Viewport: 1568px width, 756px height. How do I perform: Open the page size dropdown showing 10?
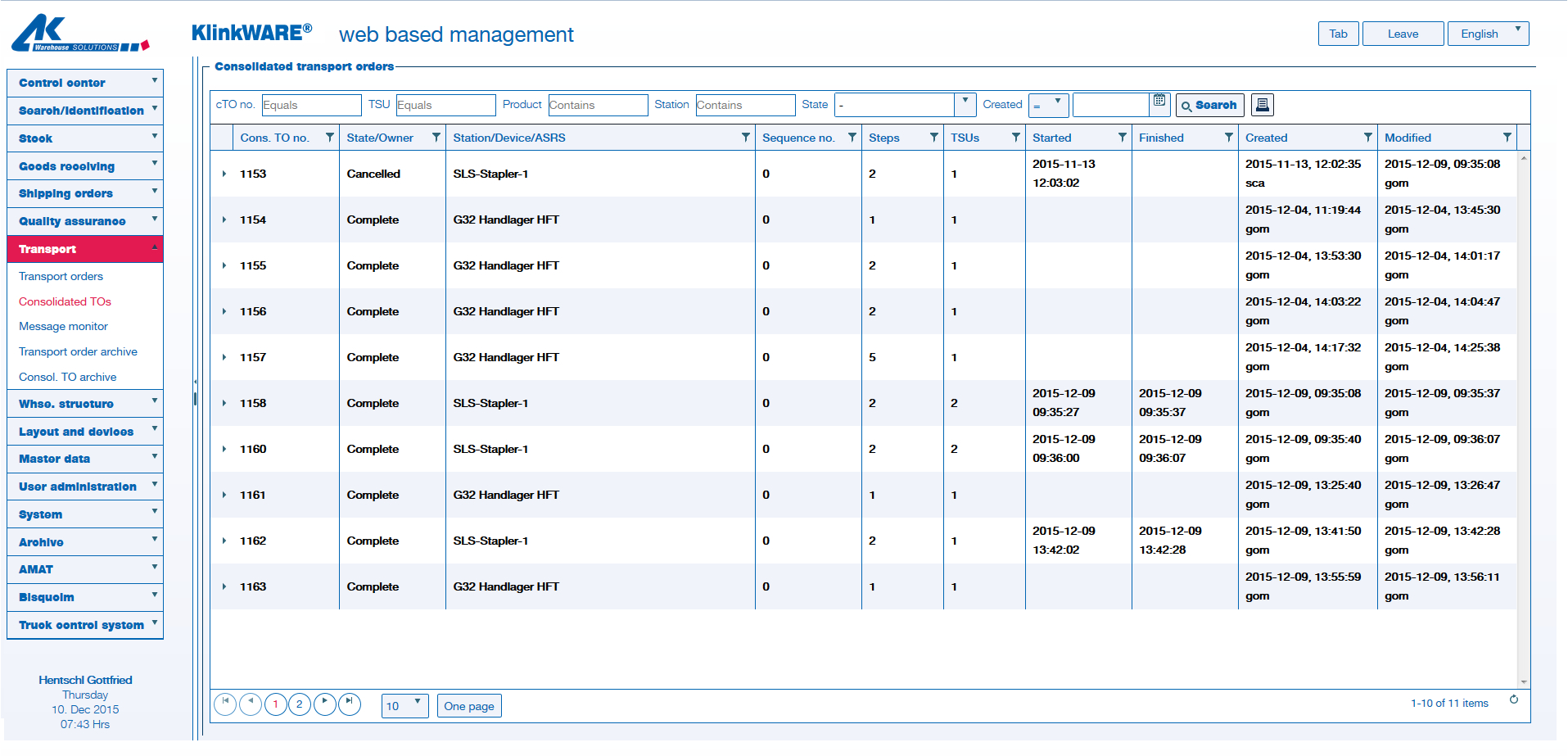[x=405, y=705]
